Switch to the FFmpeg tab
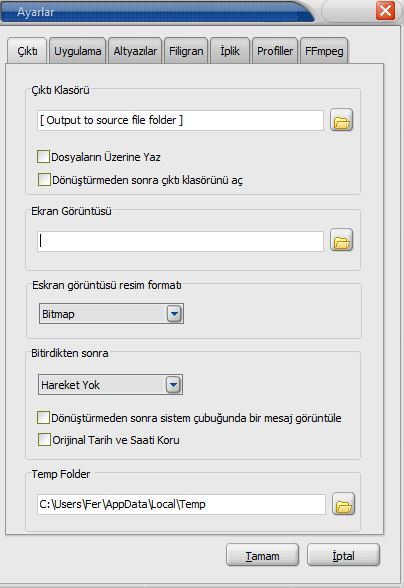Viewport: 404px width, 588px height. [324, 51]
